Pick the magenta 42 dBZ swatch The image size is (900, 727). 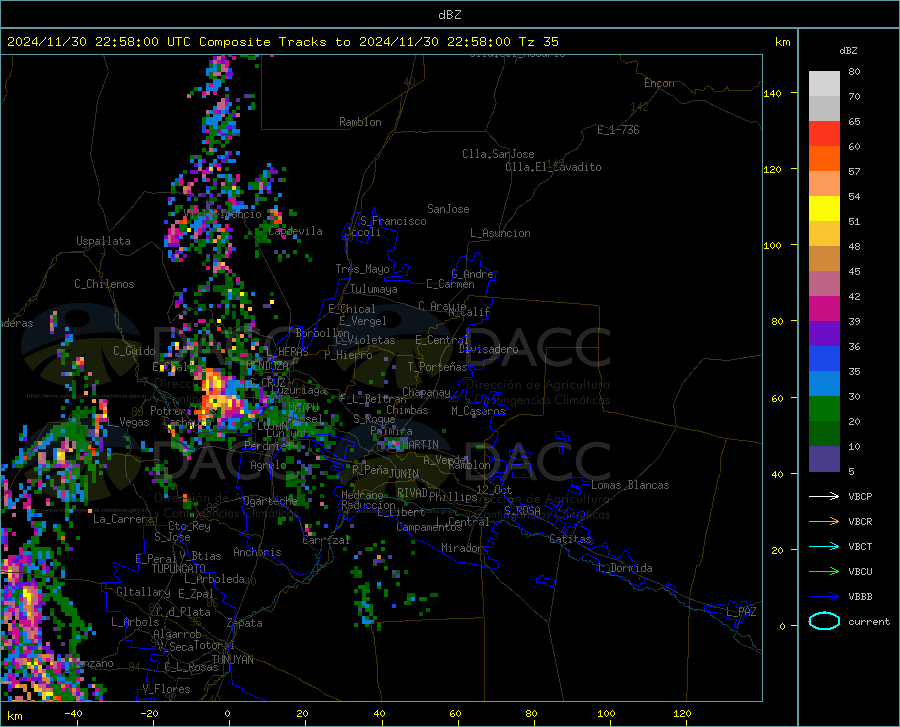click(824, 309)
